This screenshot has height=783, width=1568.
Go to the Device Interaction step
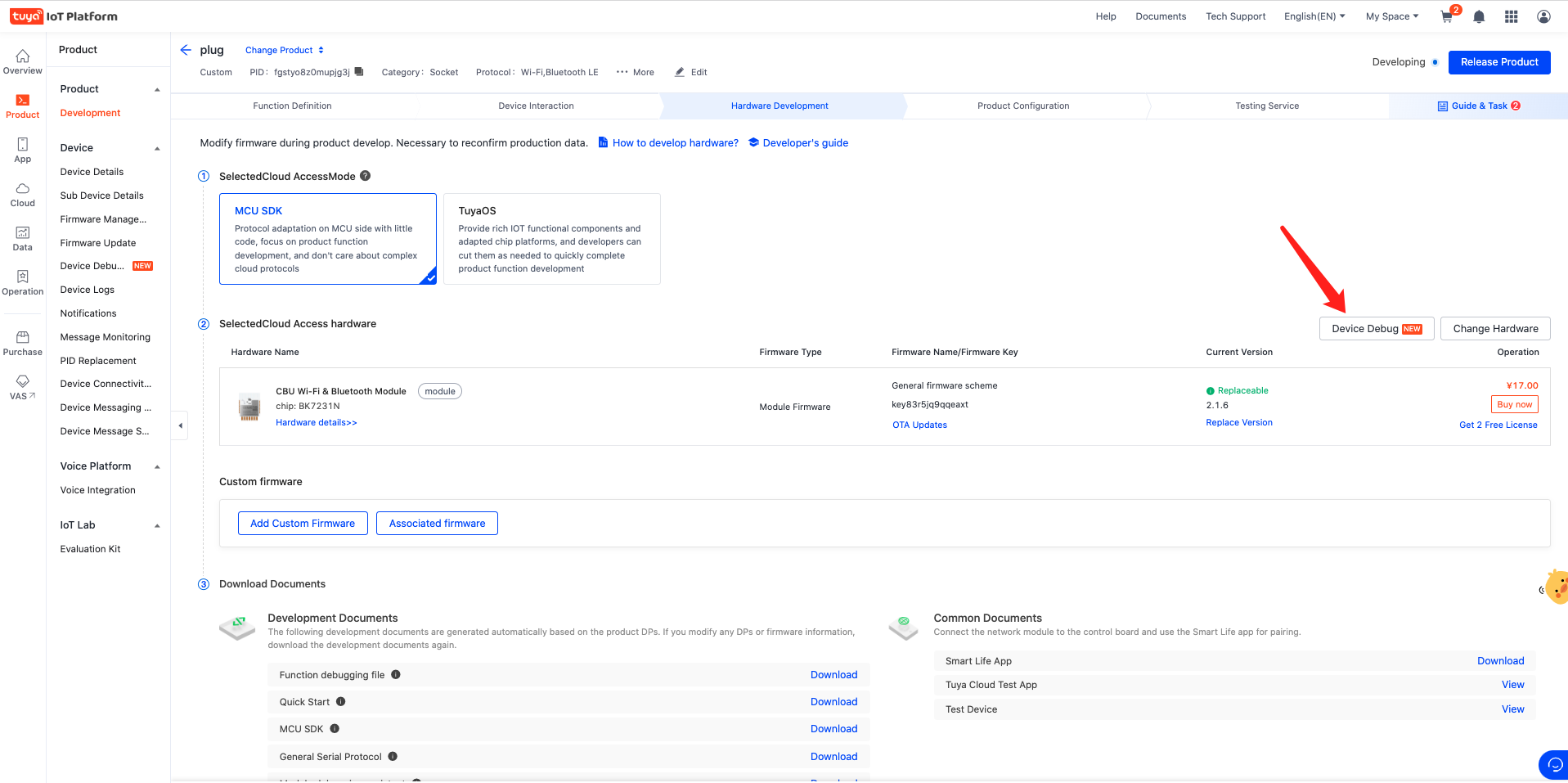(536, 106)
